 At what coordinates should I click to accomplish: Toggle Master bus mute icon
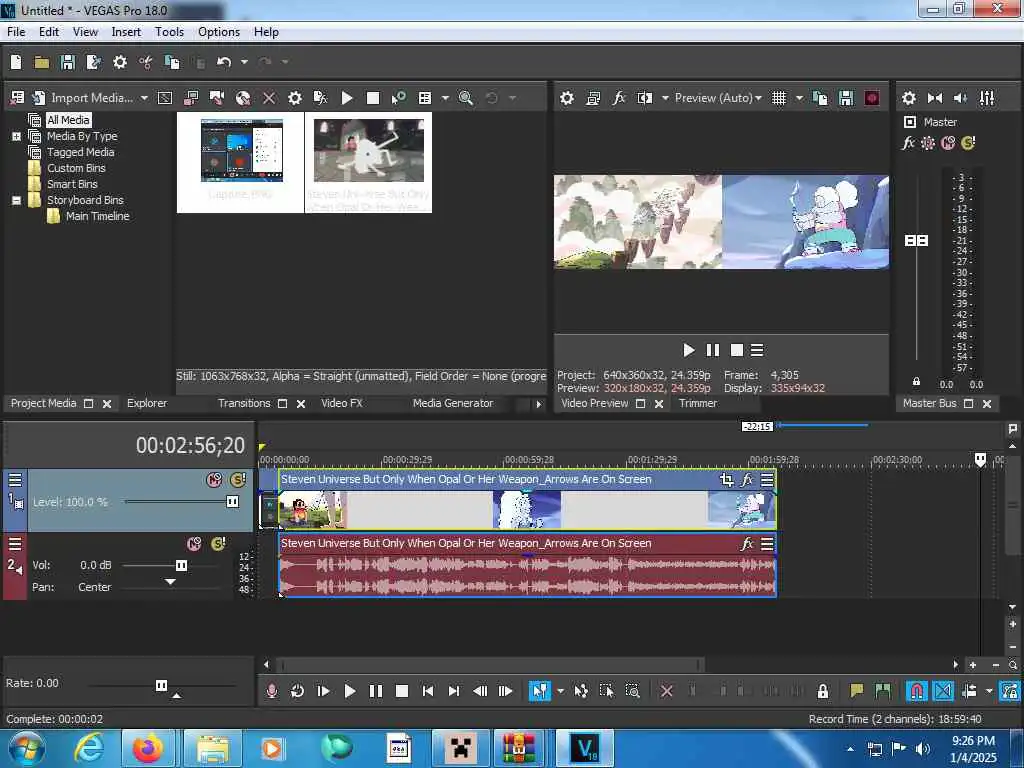pyautogui.click(x=948, y=143)
